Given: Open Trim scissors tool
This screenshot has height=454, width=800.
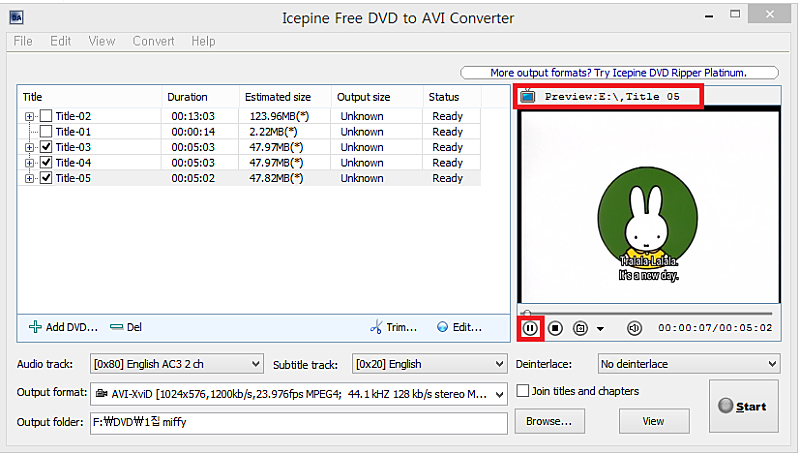Looking at the screenshot, I should [393, 327].
